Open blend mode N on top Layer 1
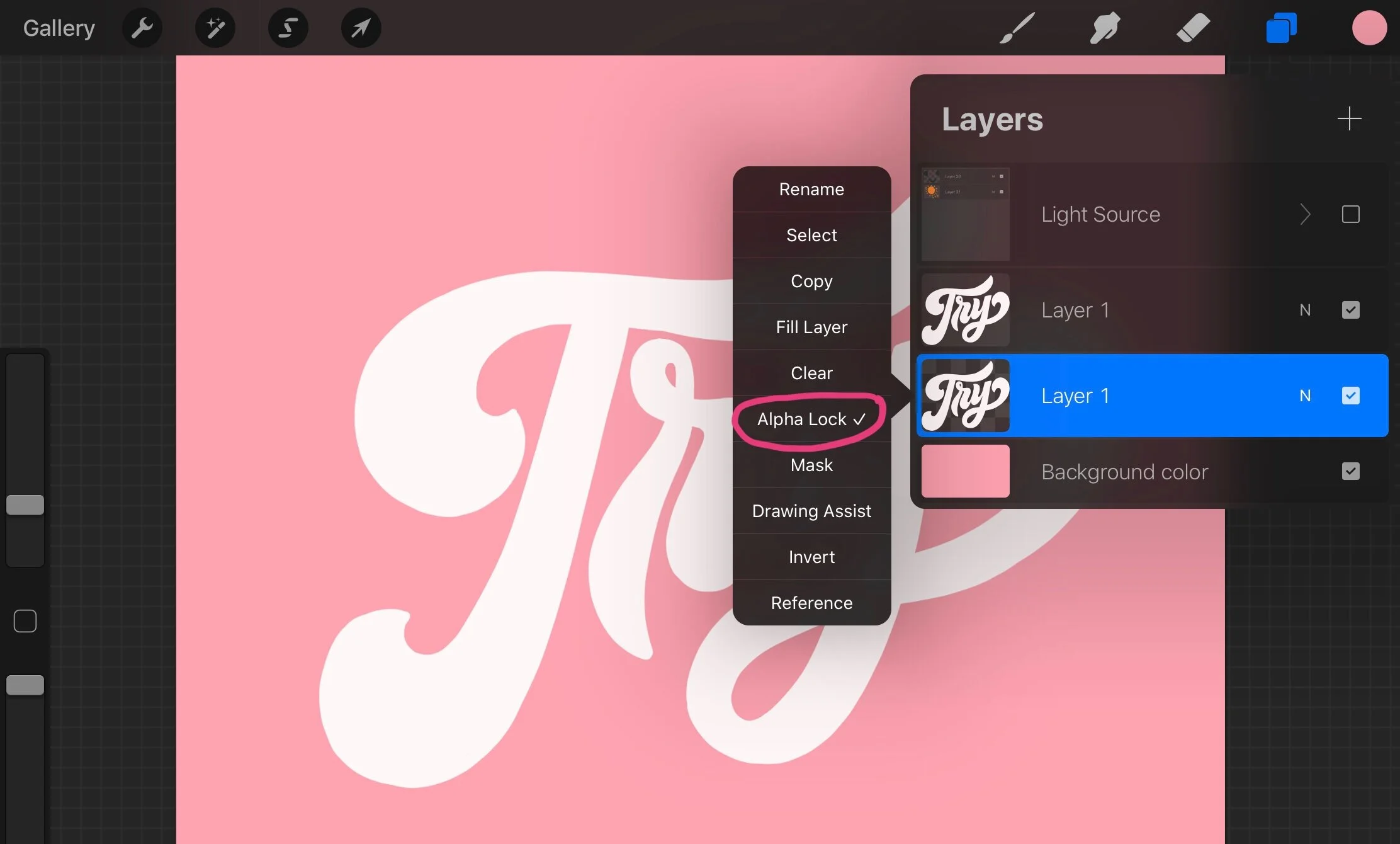This screenshot has width=1400, height=844. pyautogui.click(x=1306, y=310)
